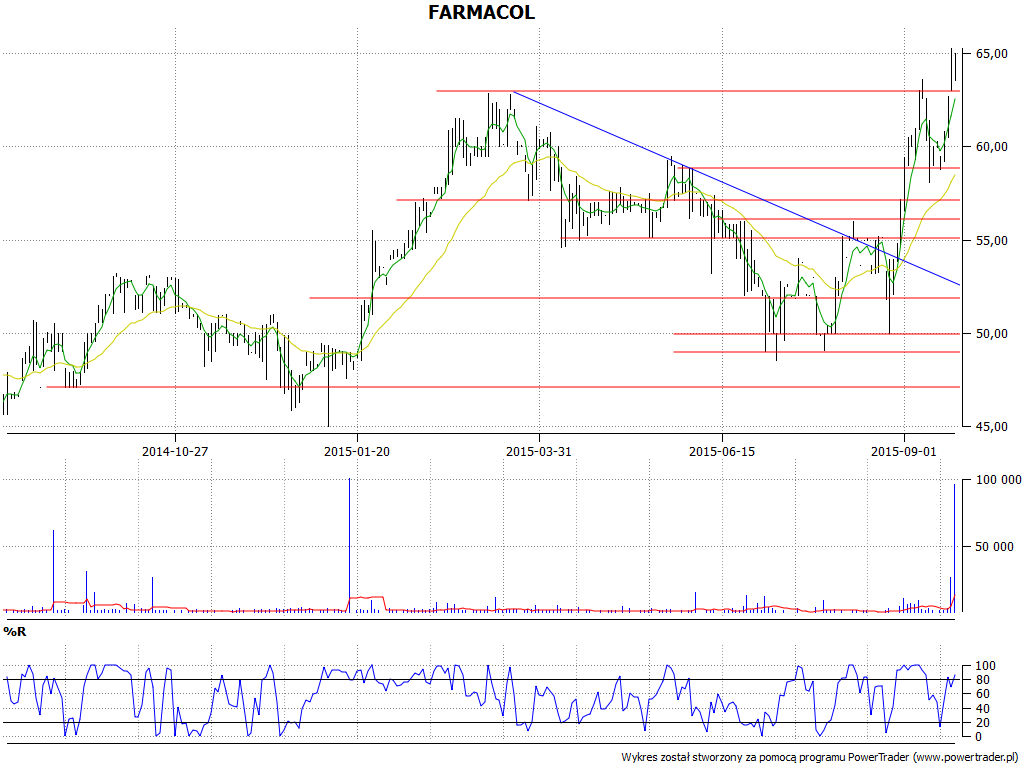
Task: Click the PowerTrader credit text at bottom
Action: [820, 758]
